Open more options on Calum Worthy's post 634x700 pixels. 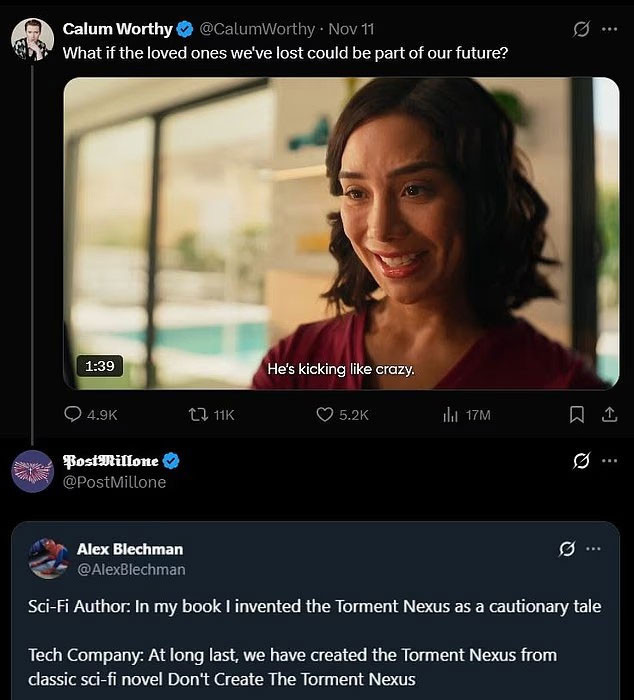(x=609, y=29)
